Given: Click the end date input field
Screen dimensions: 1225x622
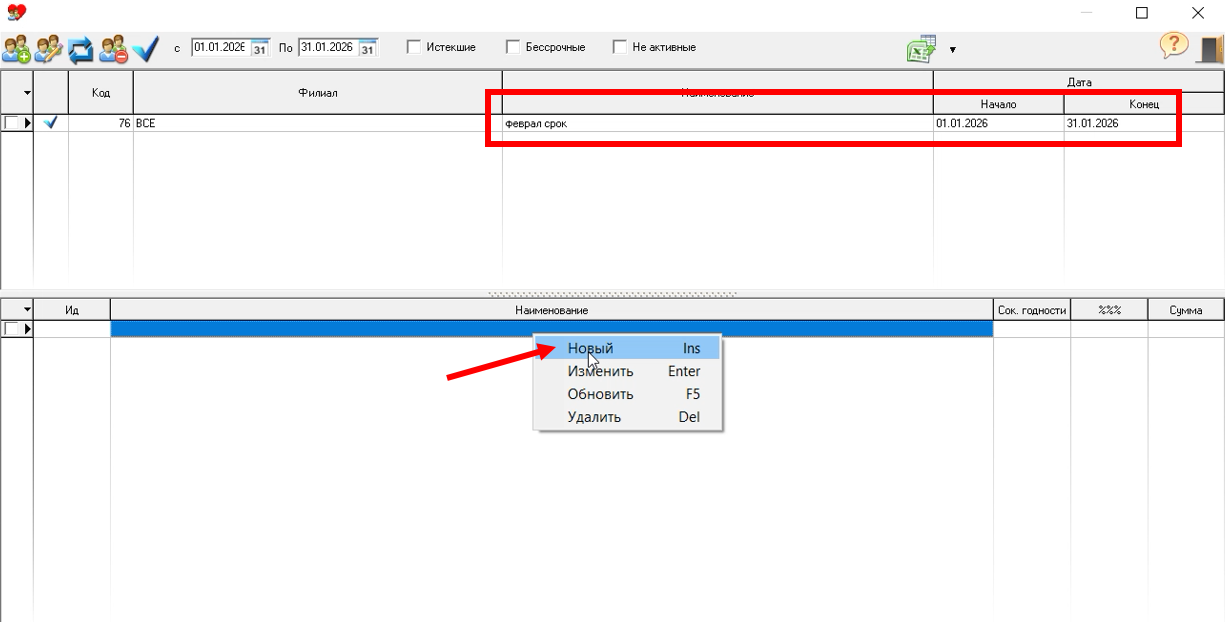Looking at the screenshot, I should 328,48.
